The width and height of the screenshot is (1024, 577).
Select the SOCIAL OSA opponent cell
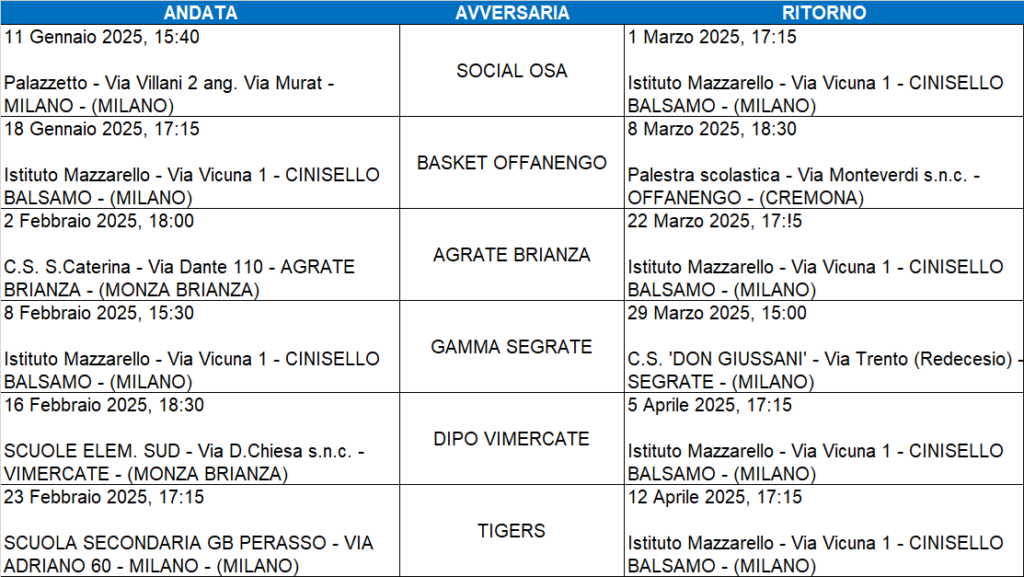[512, 71]
